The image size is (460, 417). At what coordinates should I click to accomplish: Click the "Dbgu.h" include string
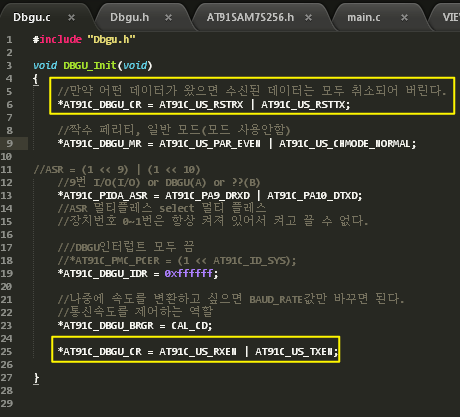point(112,39)
